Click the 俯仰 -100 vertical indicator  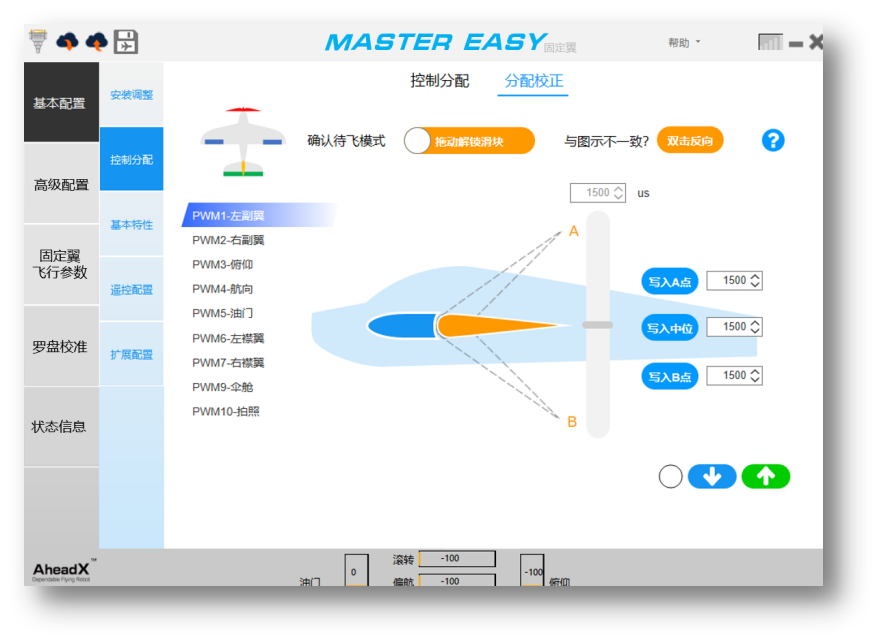pyautogui.click(x=532, y=570)
